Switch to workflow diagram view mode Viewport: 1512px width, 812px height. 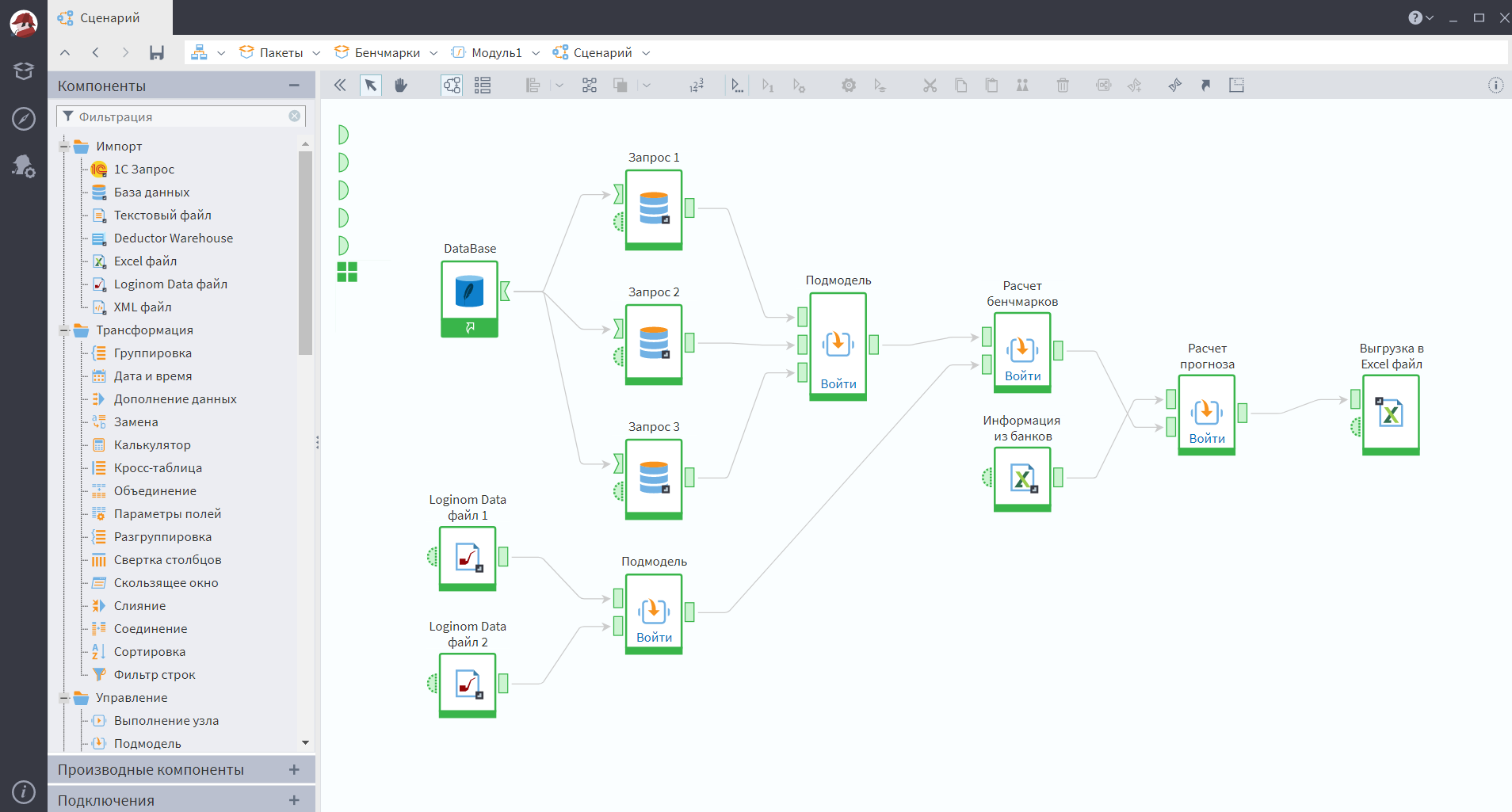pyautogui.click(x=452, y=86)
